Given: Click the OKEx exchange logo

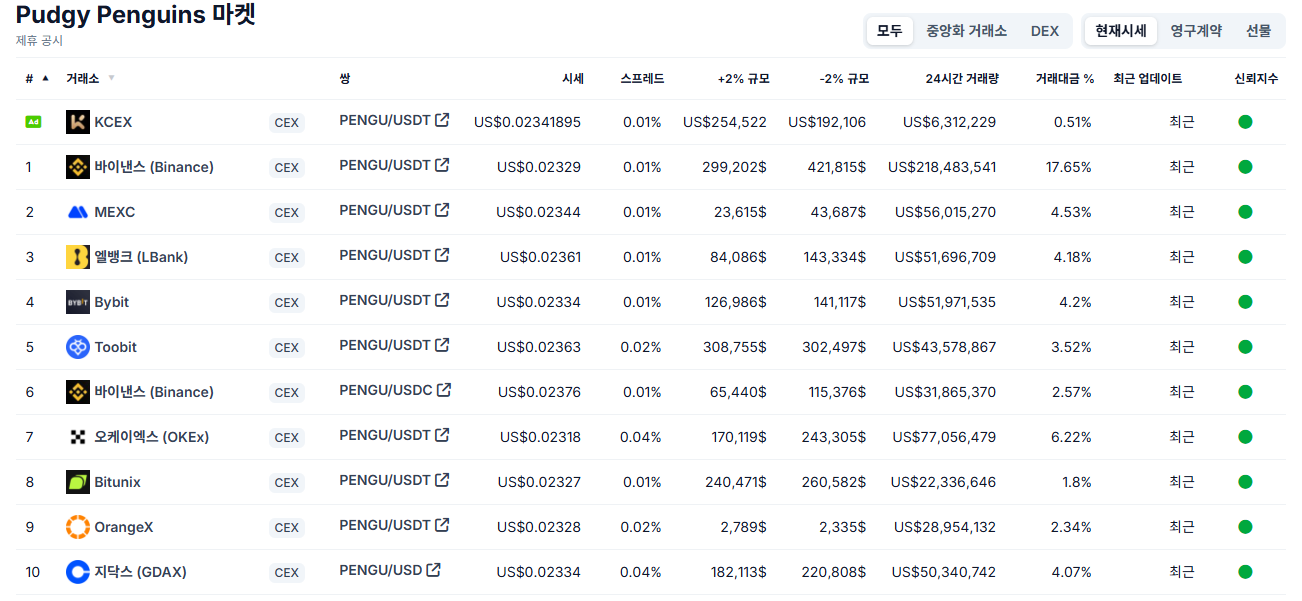Looking at the screenshot, I should 78,437.
